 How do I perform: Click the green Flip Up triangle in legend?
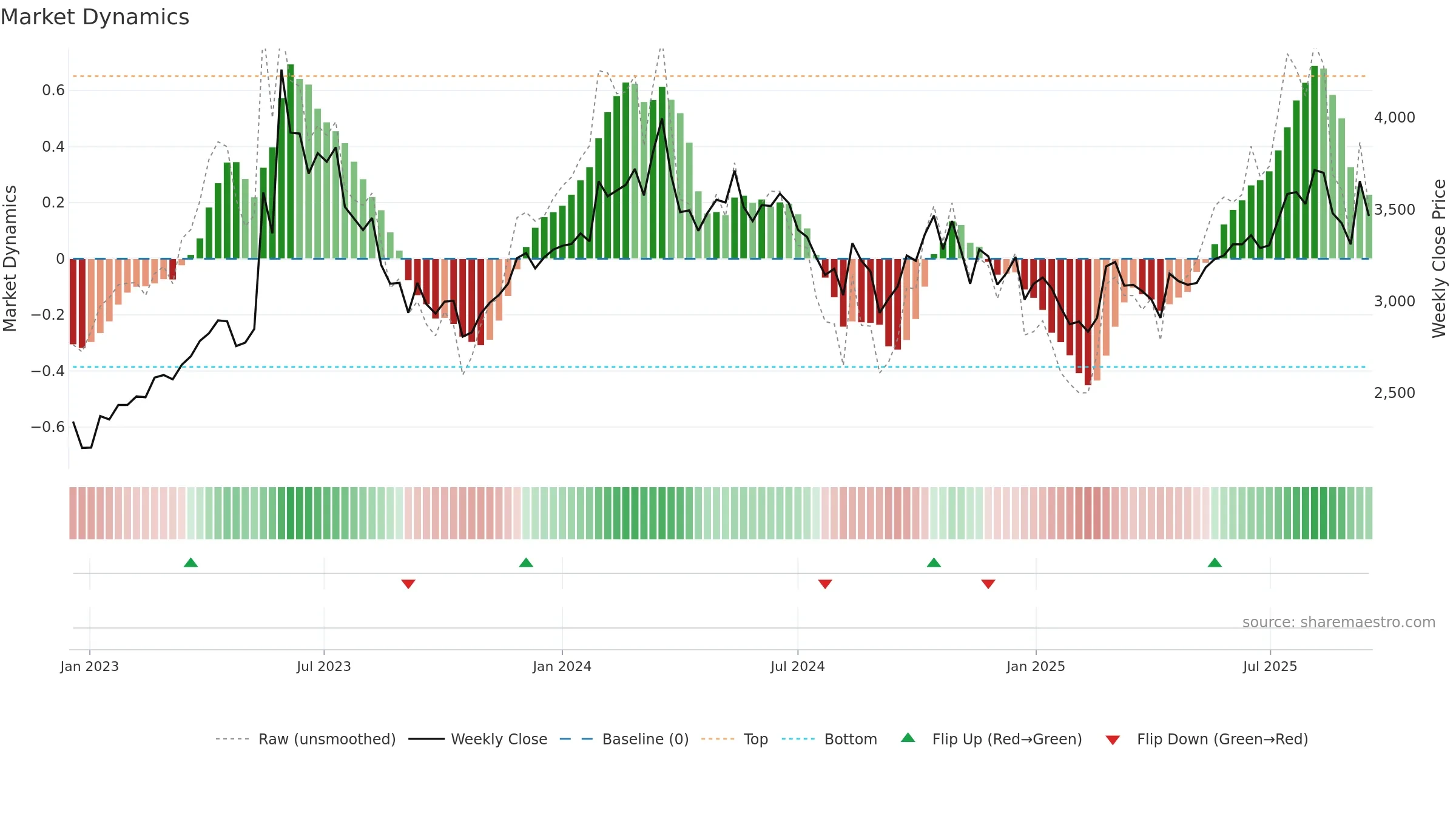coord(908,738)
